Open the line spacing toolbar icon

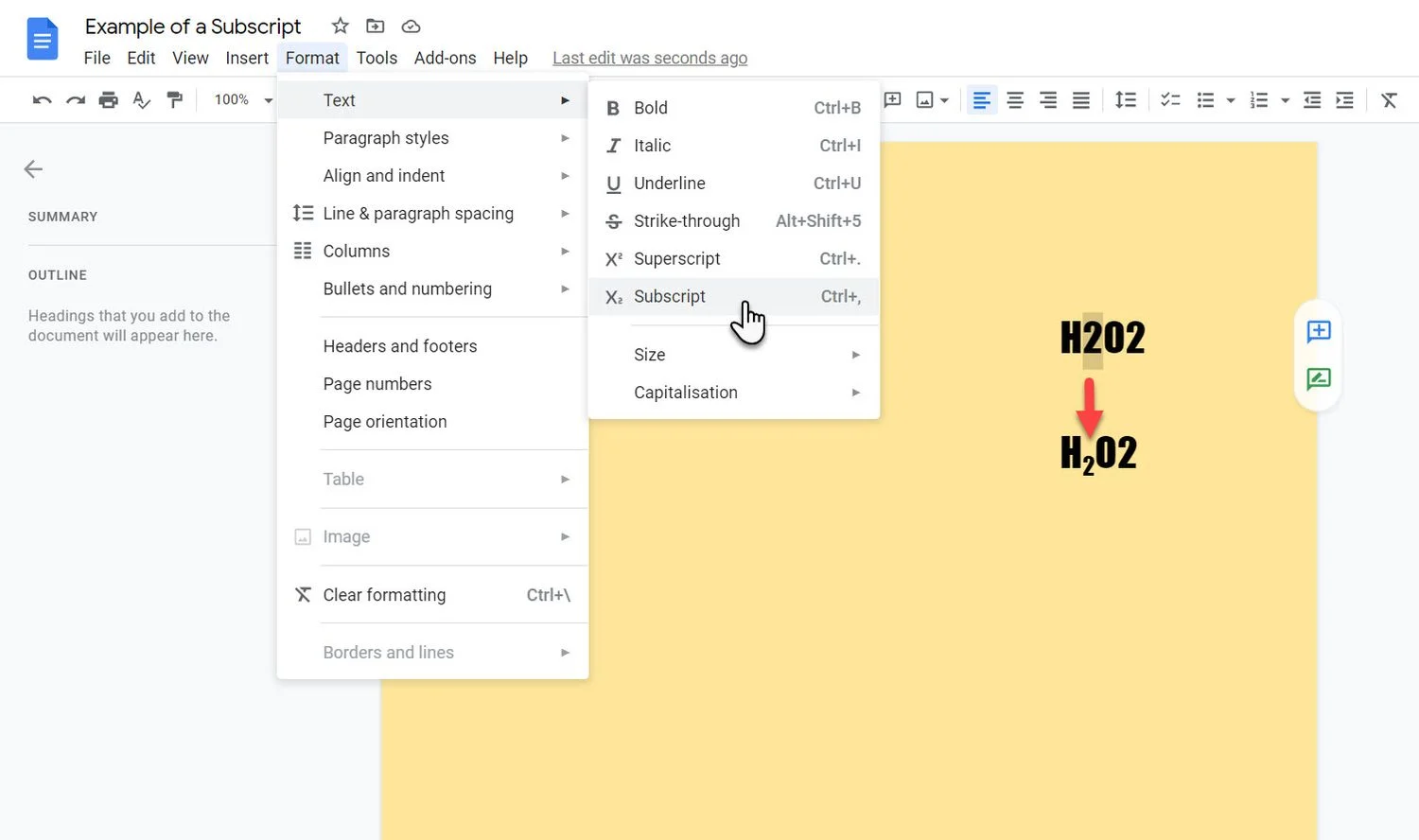click(x=1125, y=99)
